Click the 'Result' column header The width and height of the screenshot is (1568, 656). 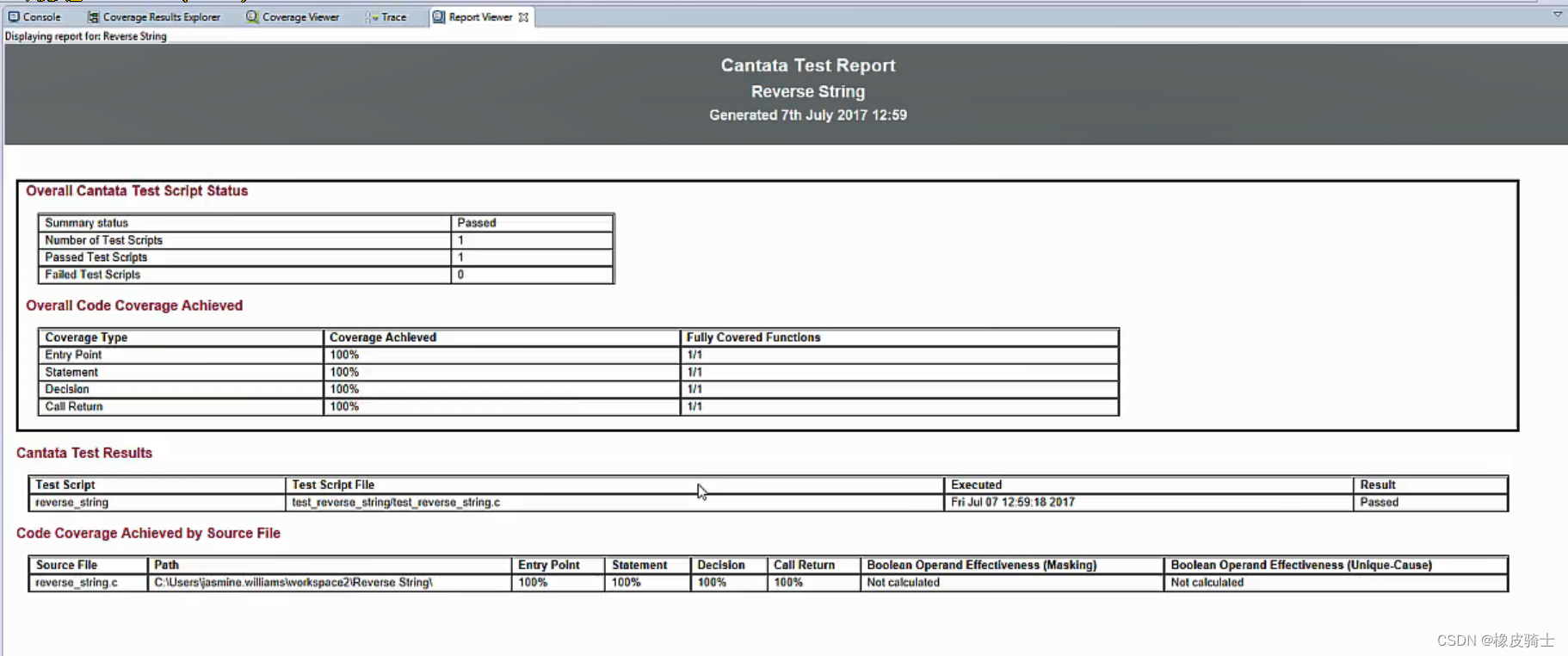(1430, 485)
